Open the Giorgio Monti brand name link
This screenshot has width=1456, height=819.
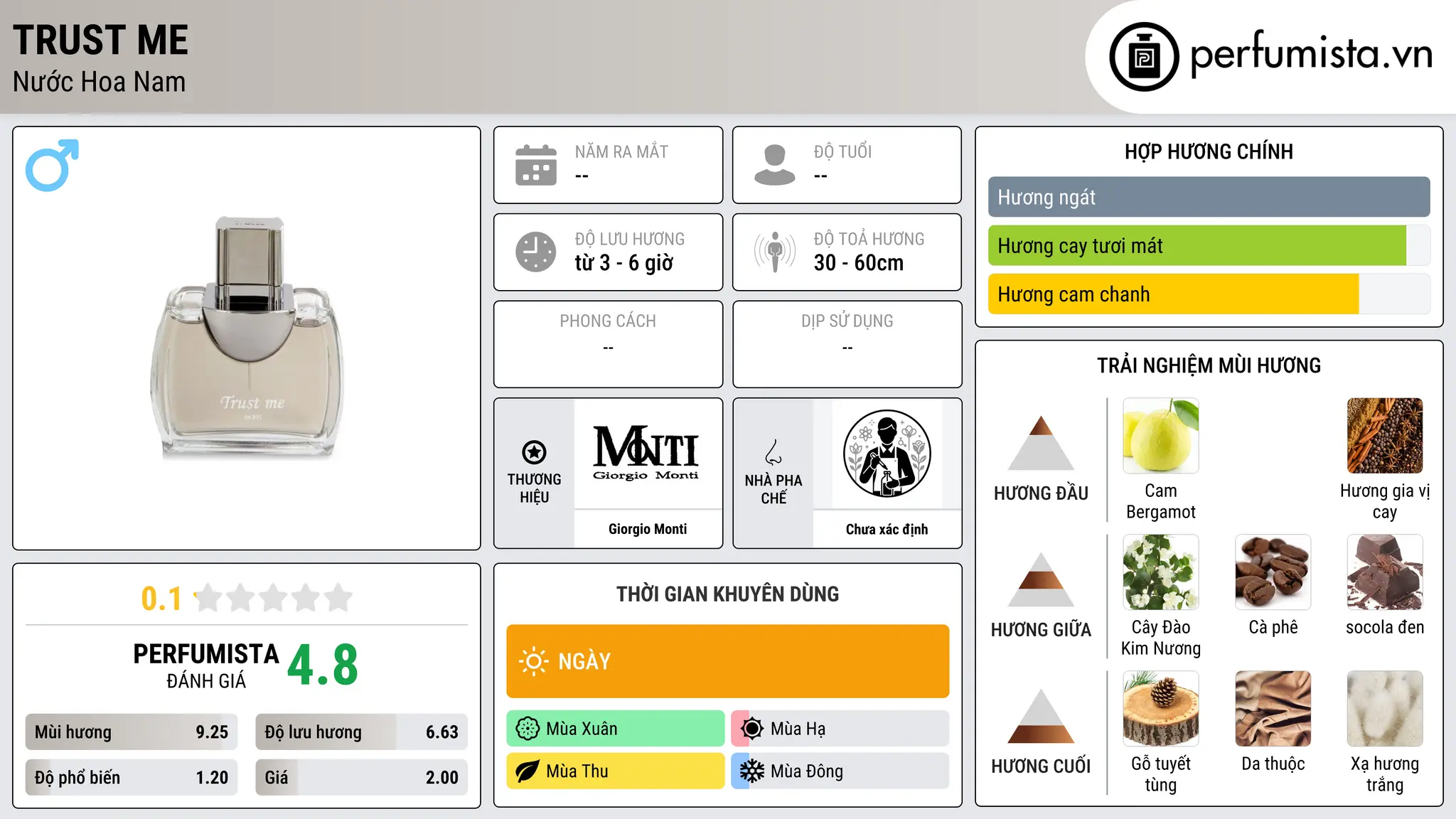648,529
